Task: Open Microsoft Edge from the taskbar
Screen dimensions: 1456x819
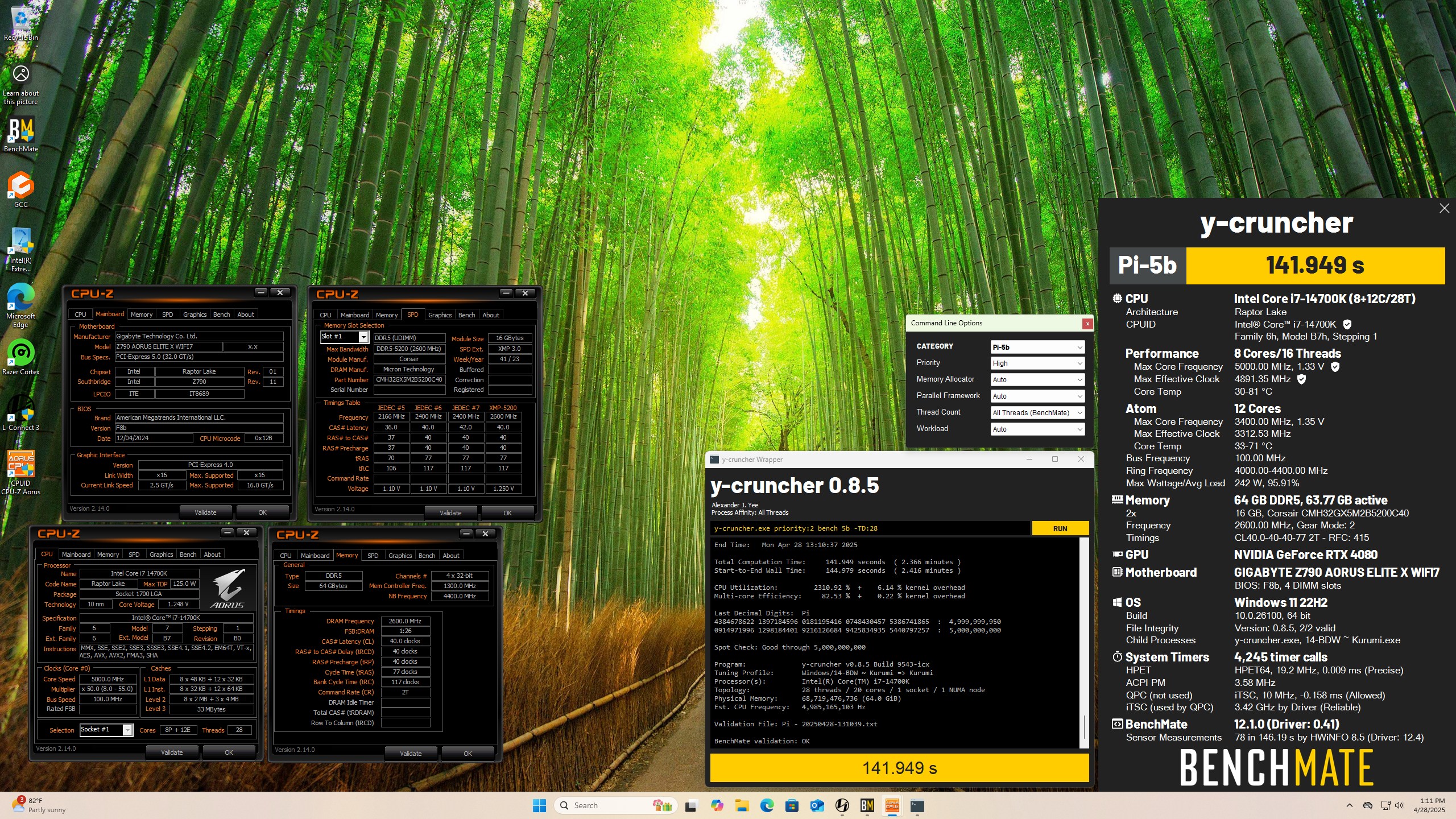Action: point(767,805)
